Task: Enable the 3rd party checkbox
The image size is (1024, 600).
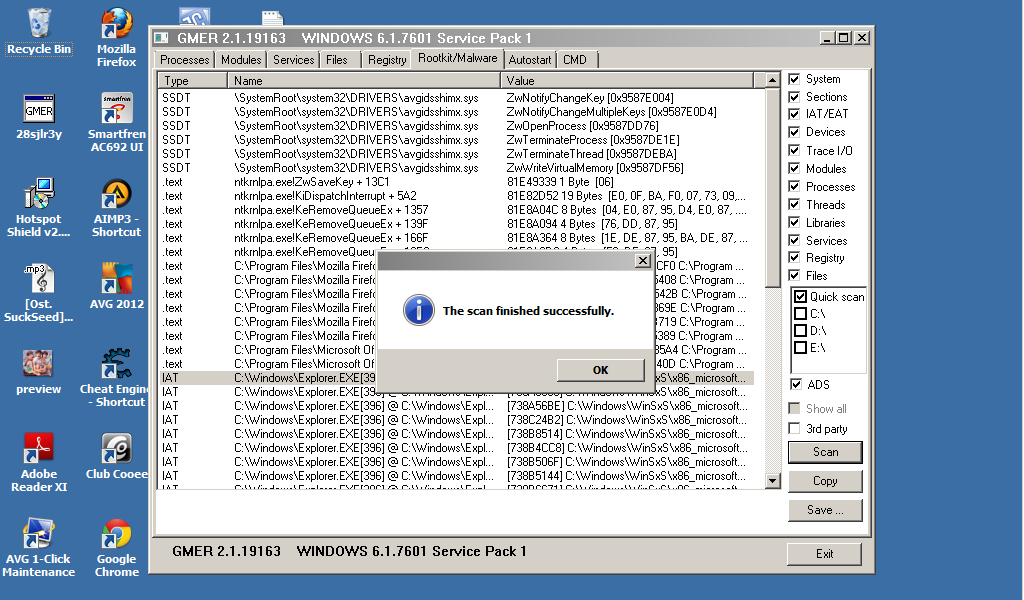Action: point(794,428)
